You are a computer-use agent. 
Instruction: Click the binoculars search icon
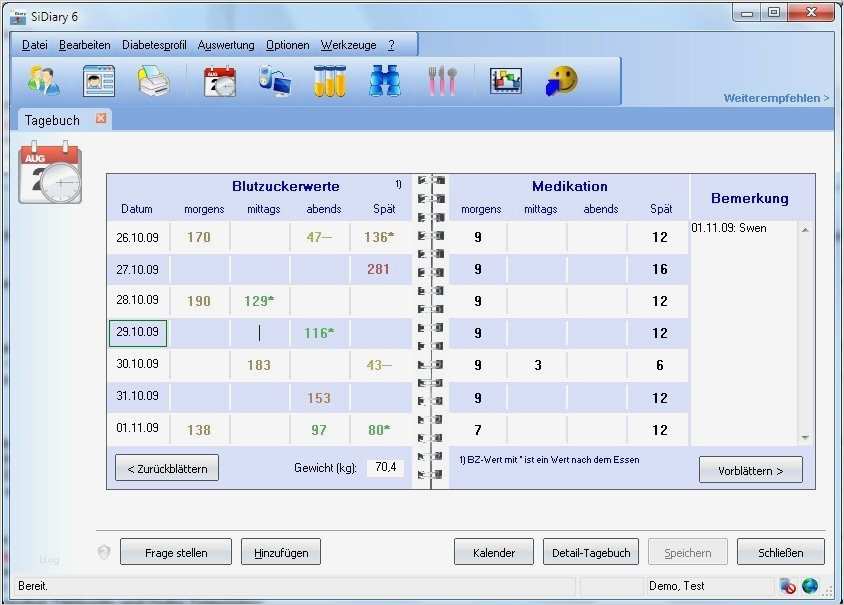(x=384, y=81)
